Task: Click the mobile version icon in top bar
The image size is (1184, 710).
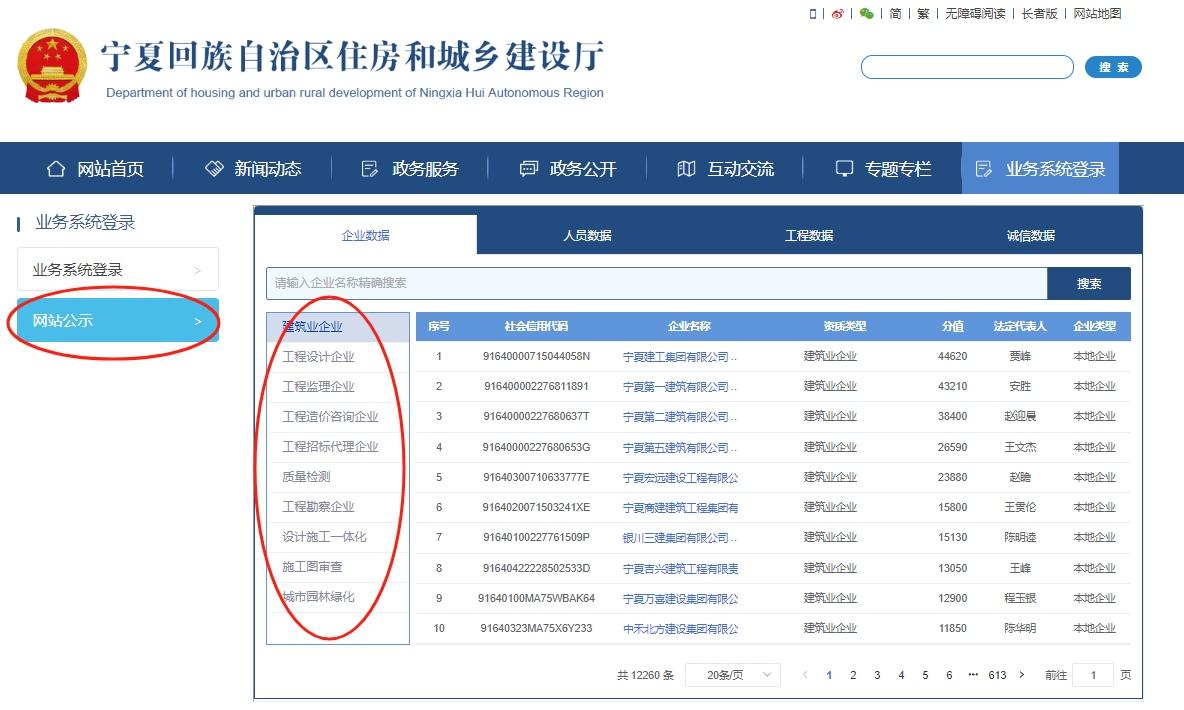Action: coord(812,14)
